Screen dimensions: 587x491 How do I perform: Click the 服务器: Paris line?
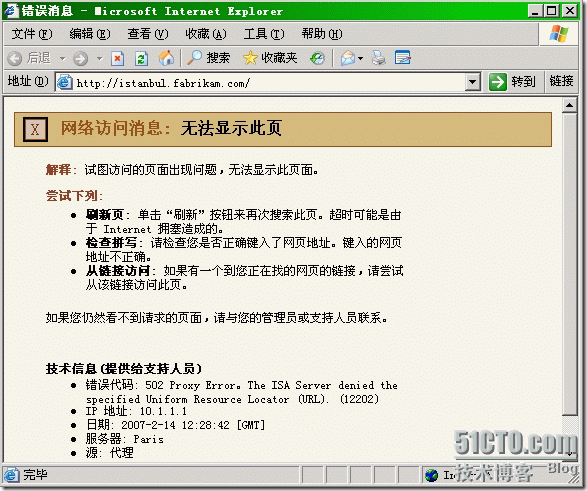125,439
